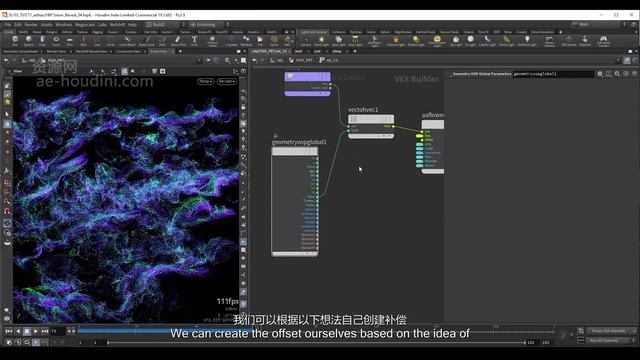Select the Font shelf tool

[x=194, y=41]
